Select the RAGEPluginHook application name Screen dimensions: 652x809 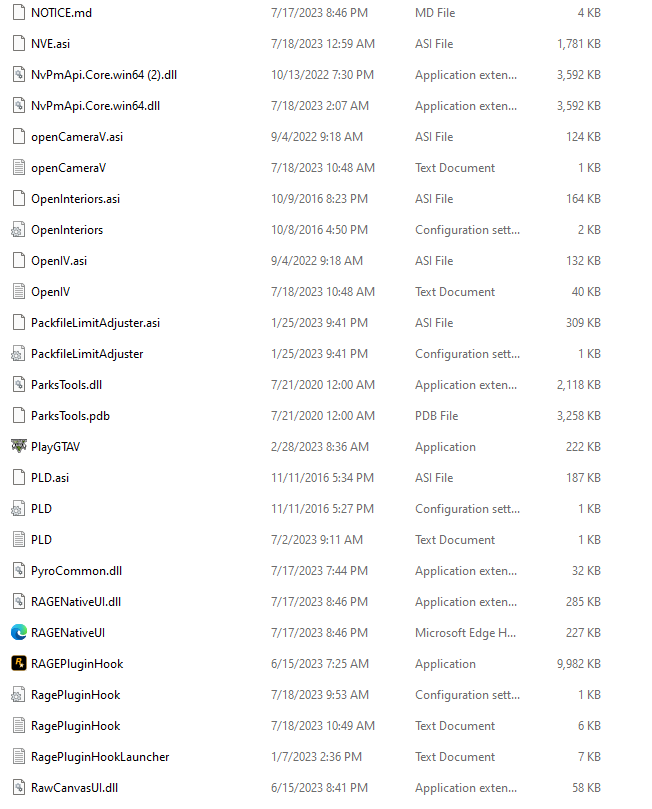(77, 664)
